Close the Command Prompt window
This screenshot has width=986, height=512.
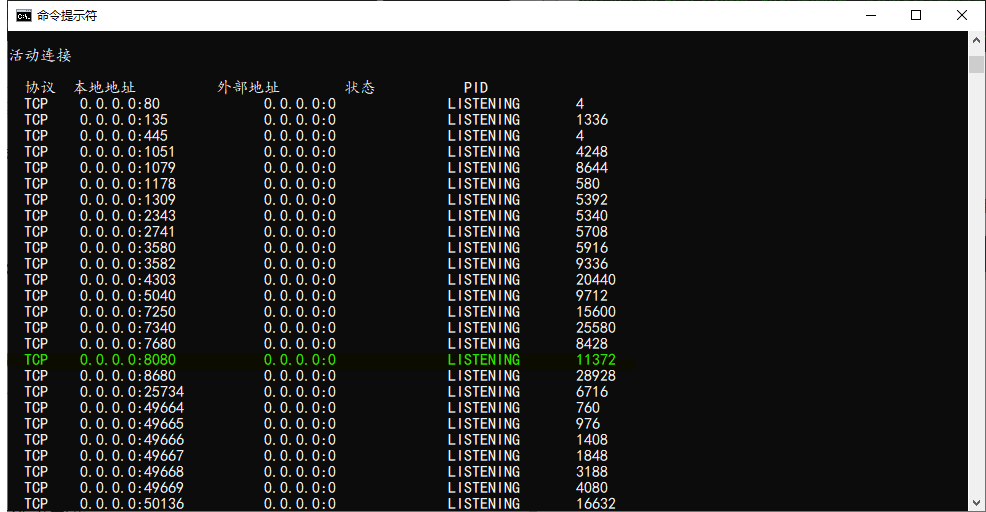tap(962, 15)
